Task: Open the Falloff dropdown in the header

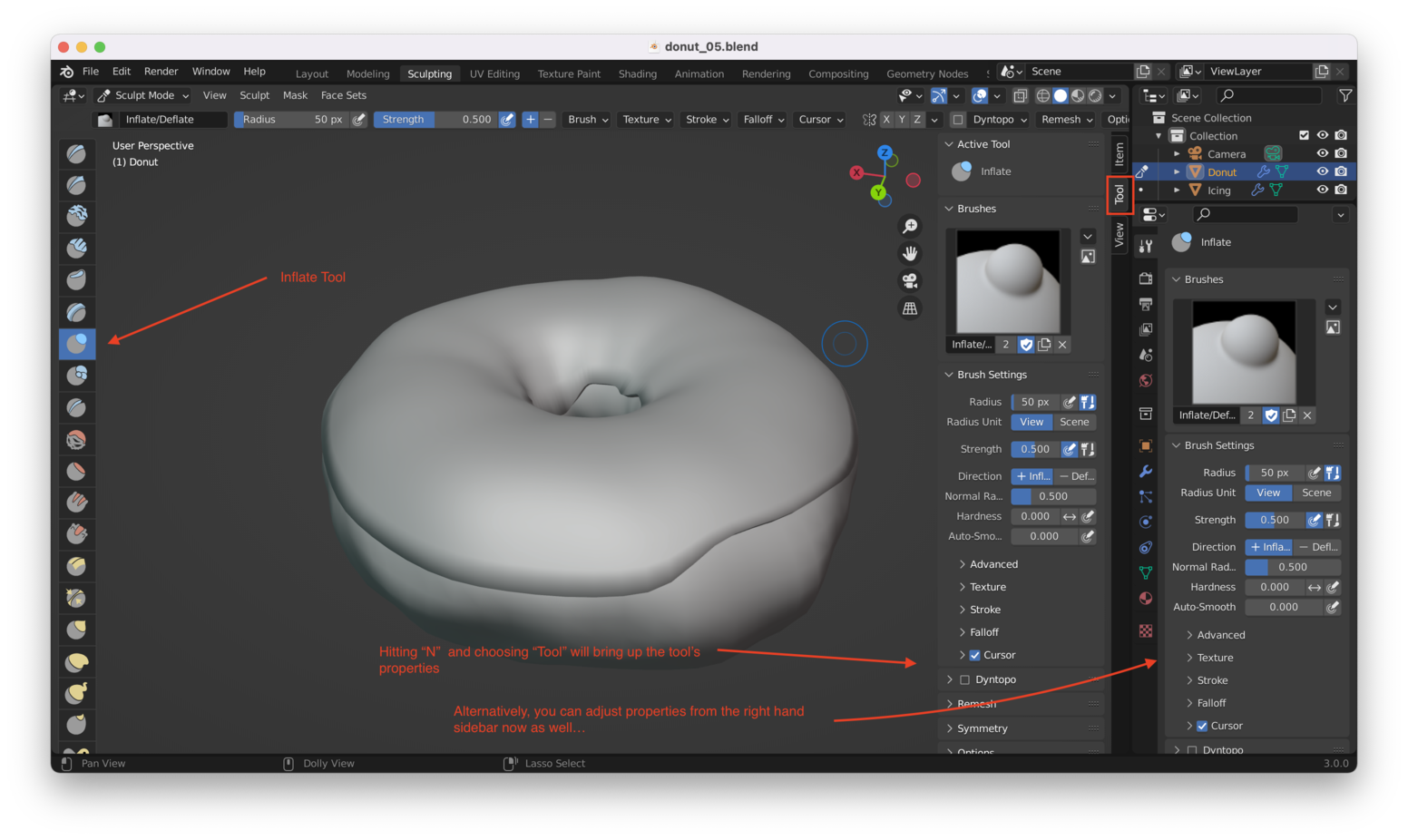Action: click(x=762, y=119)
